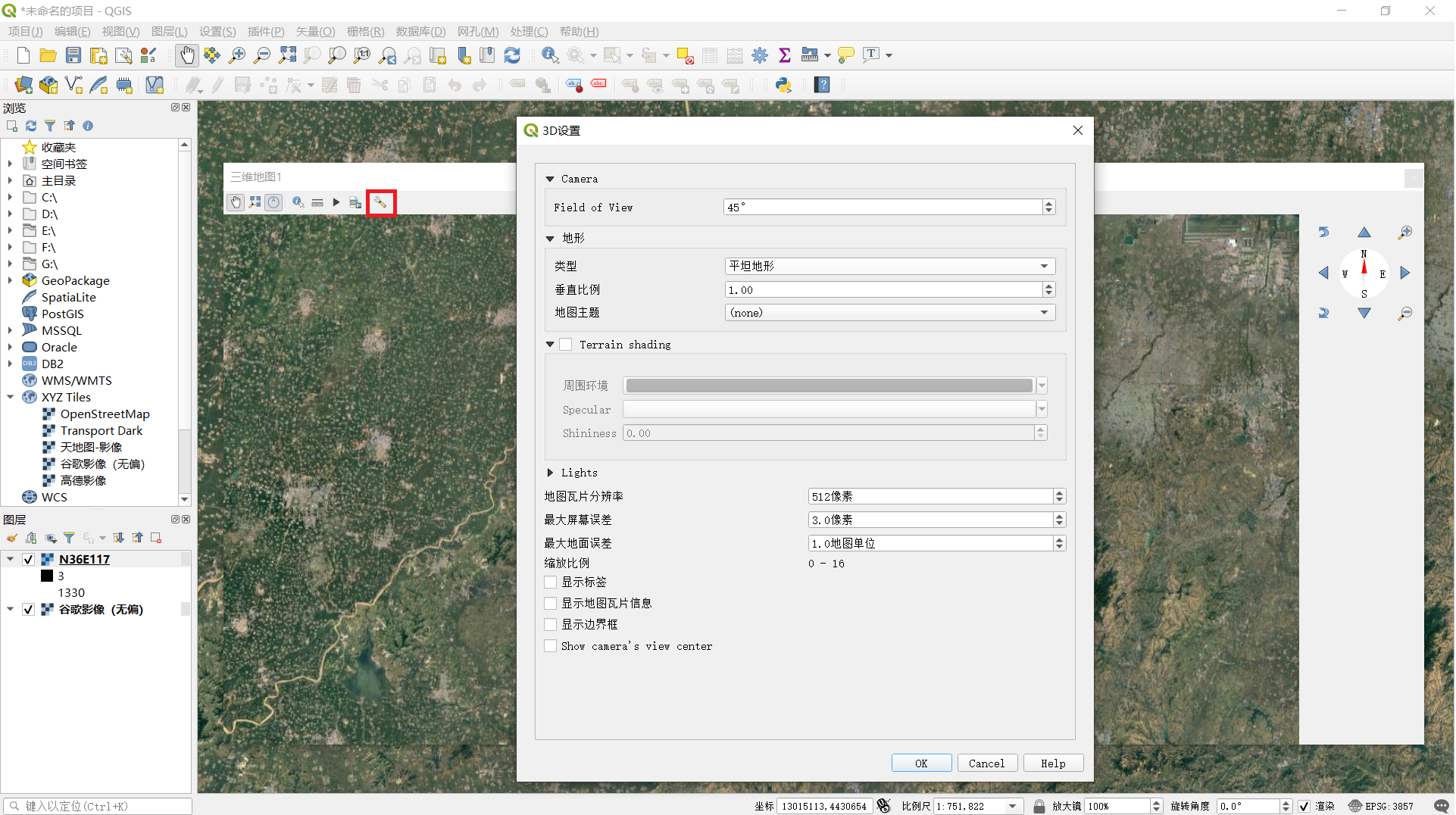Activate the Identify Features tool

tap(550, 55)
